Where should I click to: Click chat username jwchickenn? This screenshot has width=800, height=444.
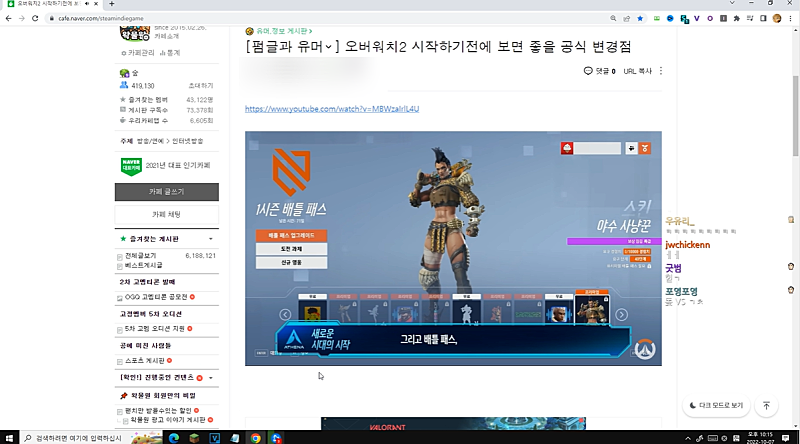coord(687,245)
